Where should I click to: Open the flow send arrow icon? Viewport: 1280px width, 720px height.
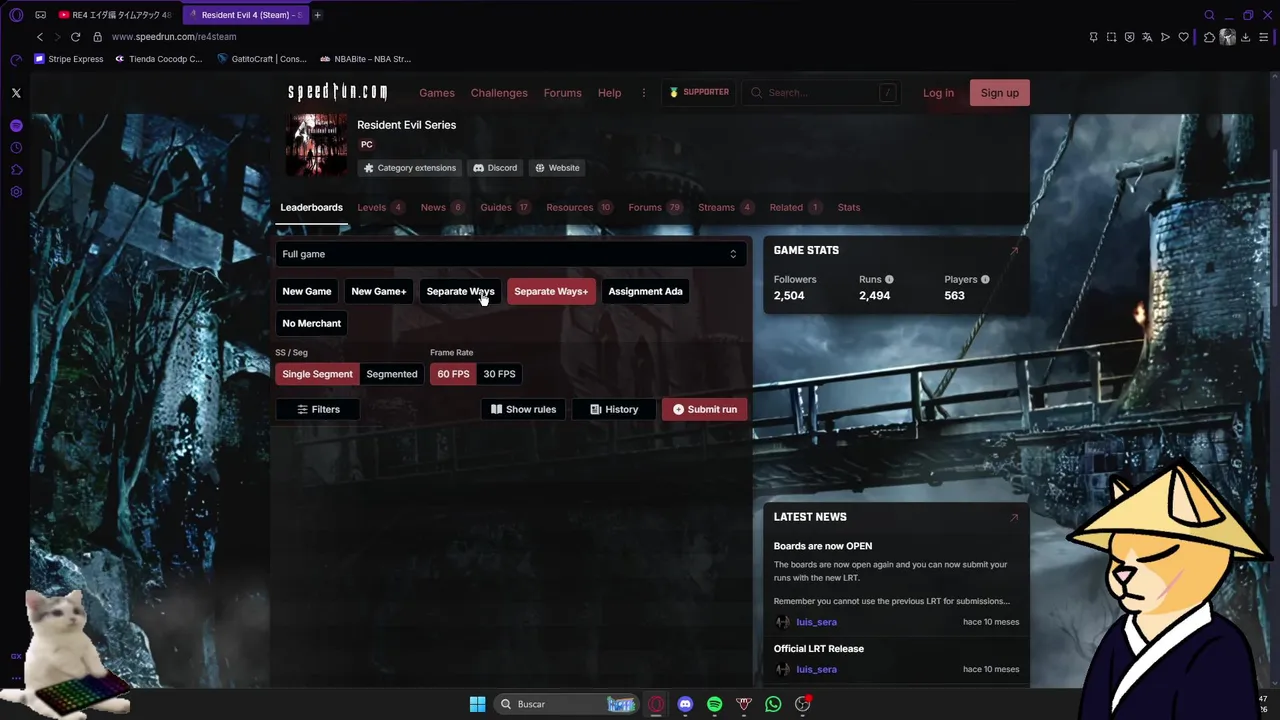[x=1165, y=37]
